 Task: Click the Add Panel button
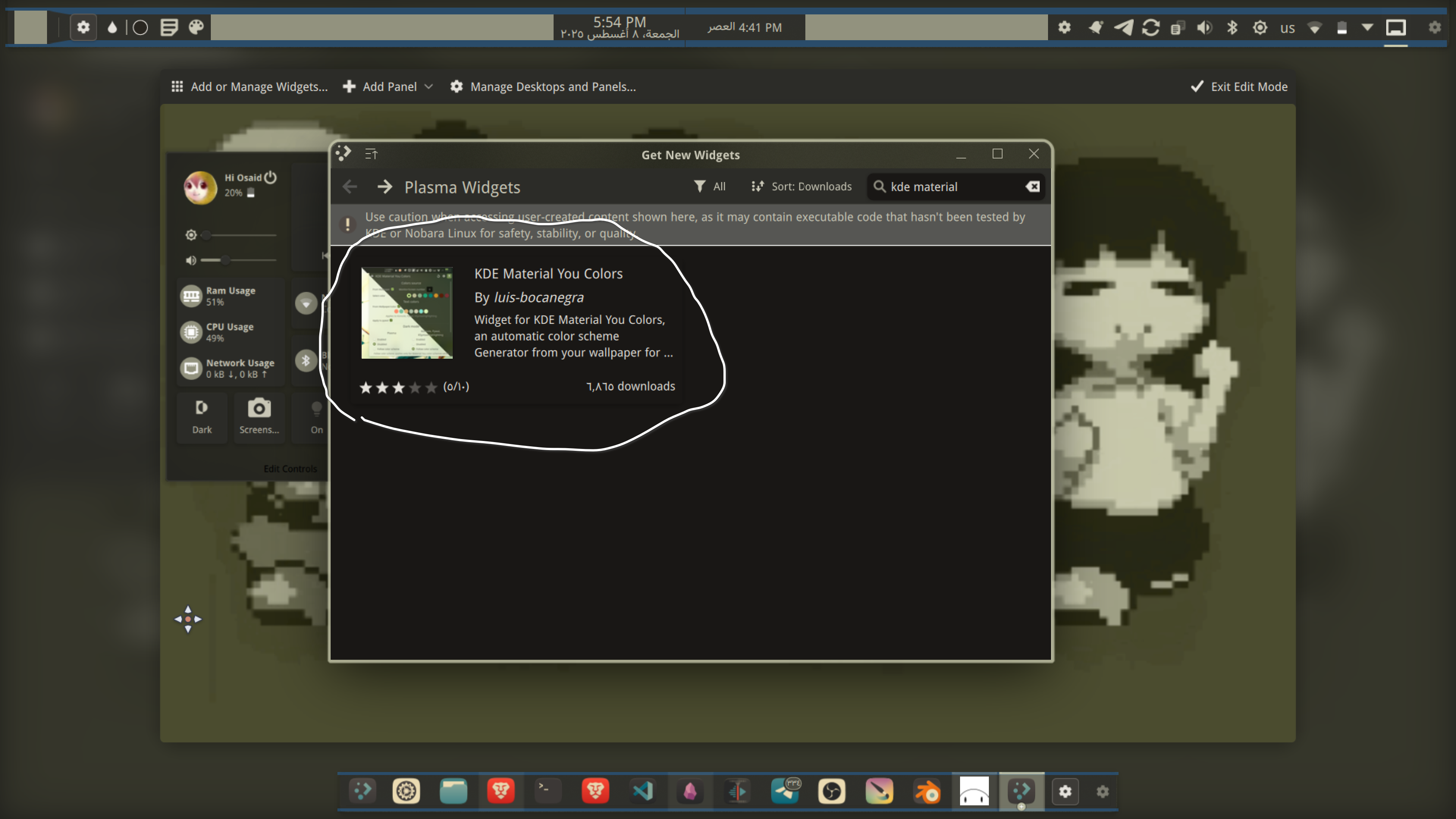coord(380,86)
